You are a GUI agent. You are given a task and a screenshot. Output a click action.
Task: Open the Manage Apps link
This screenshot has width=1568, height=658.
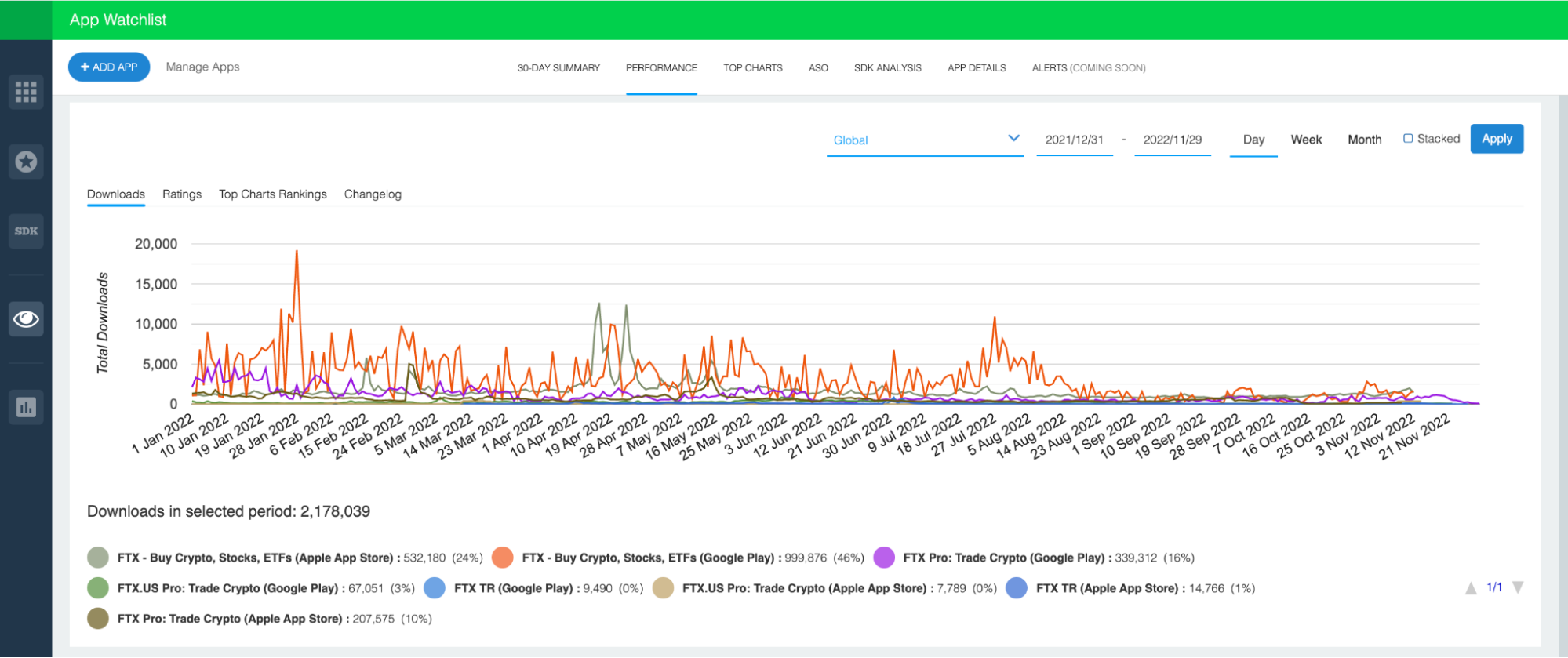tap(202, 67)
